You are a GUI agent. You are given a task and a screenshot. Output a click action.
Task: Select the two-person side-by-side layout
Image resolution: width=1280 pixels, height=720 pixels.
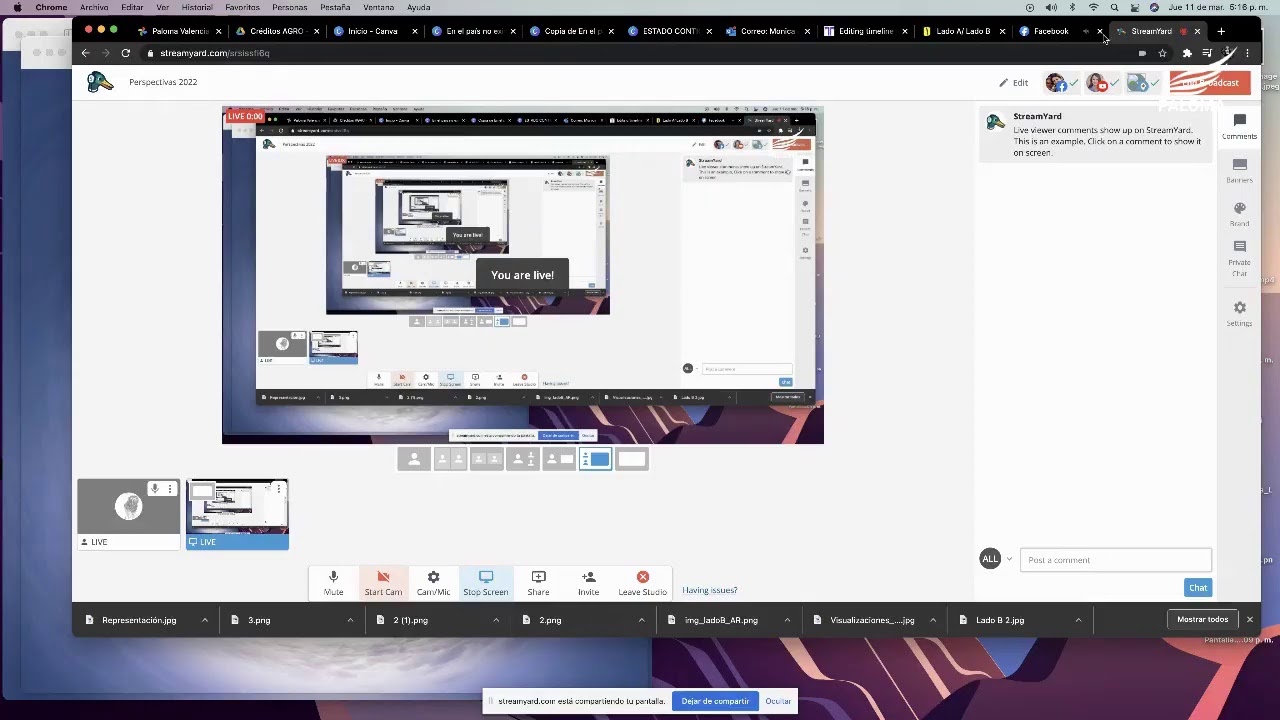(x=486, y=459)
